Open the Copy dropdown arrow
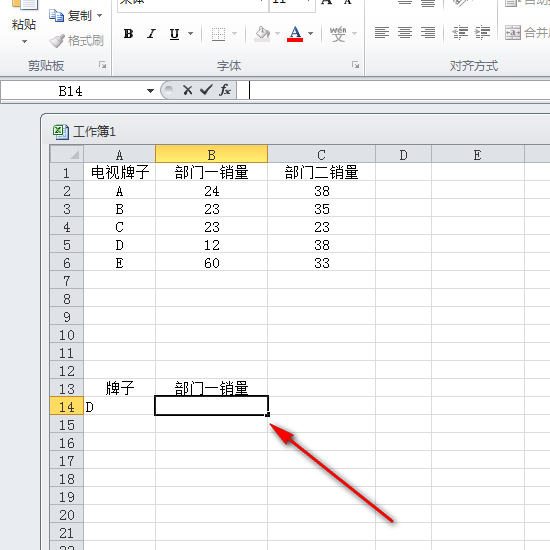 [100, 15]
